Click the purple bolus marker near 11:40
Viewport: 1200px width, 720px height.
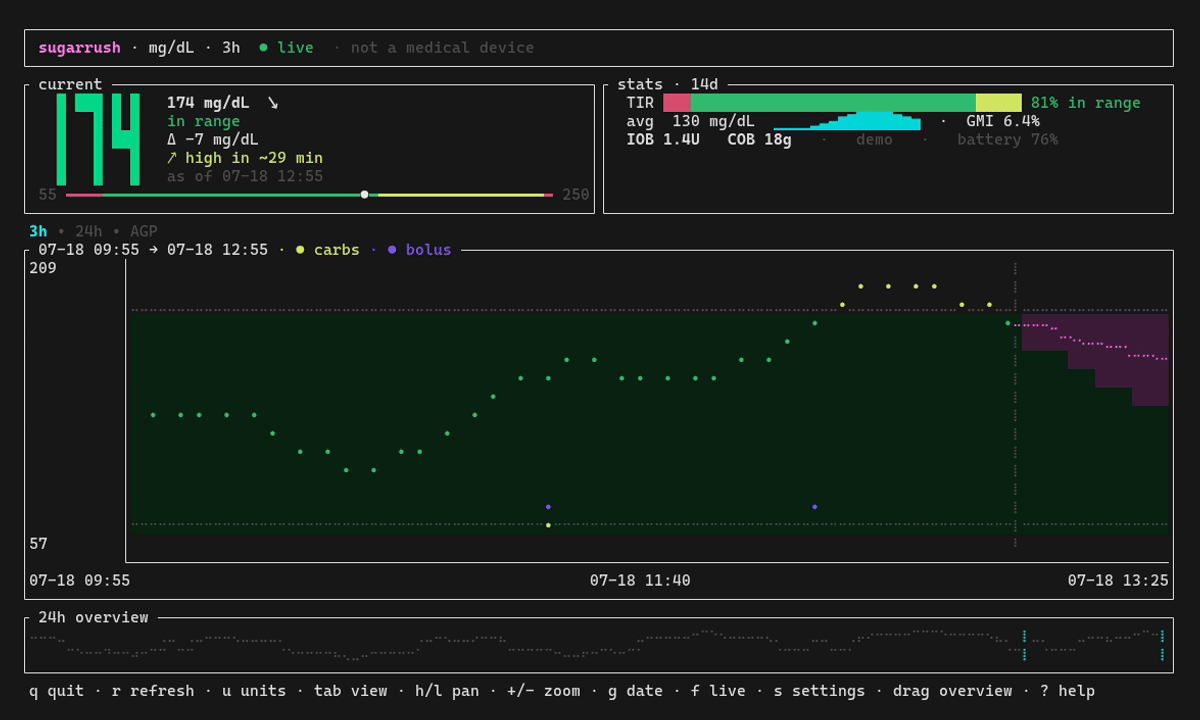point(548,507)
